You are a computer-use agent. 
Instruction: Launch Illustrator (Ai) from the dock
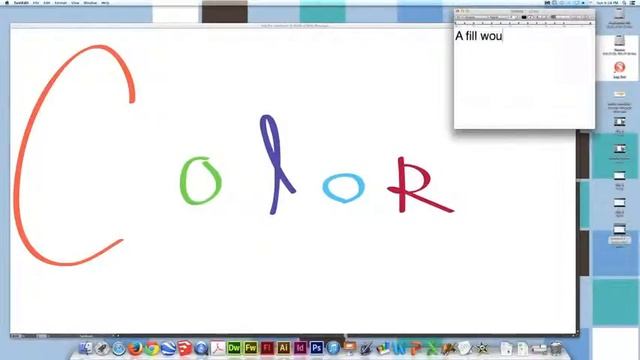(x=283, y=348)
